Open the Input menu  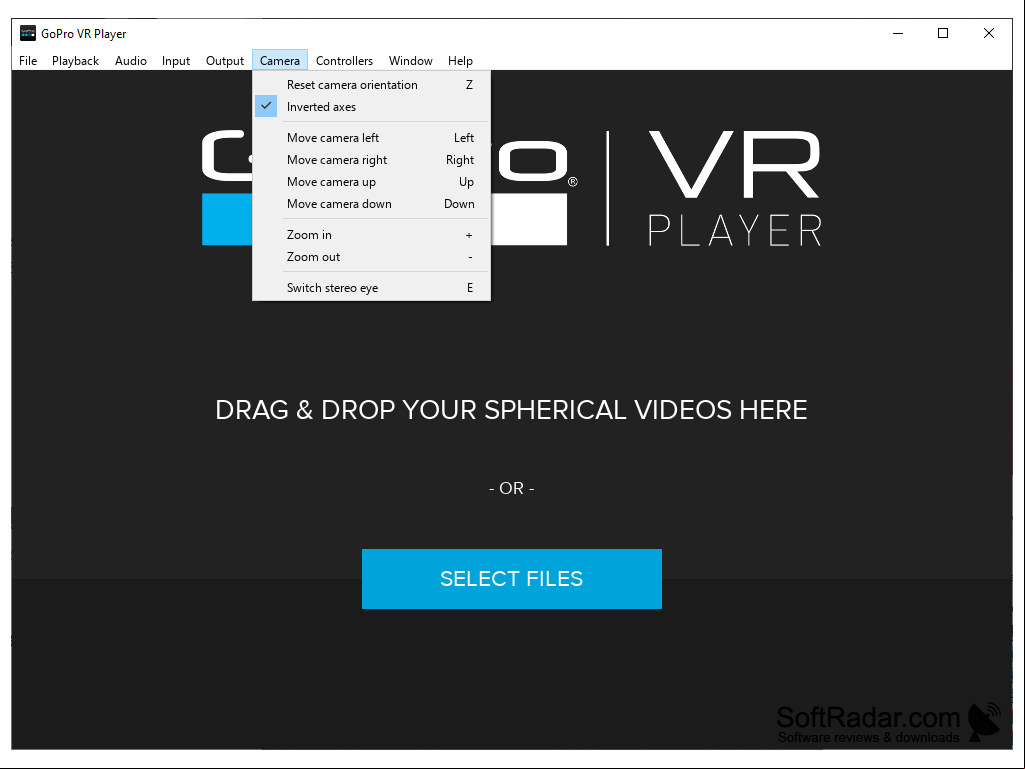176,61
